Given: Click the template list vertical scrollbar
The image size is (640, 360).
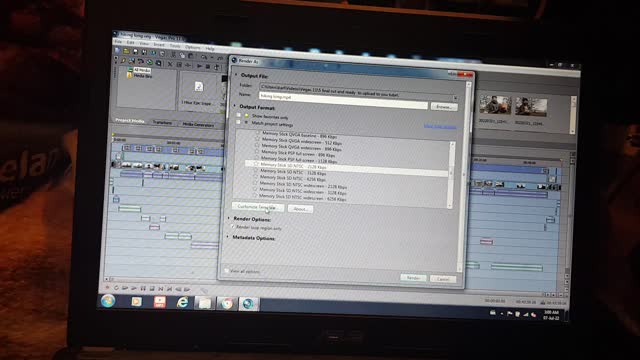Looking at the screenshot, I should [451, 176].
